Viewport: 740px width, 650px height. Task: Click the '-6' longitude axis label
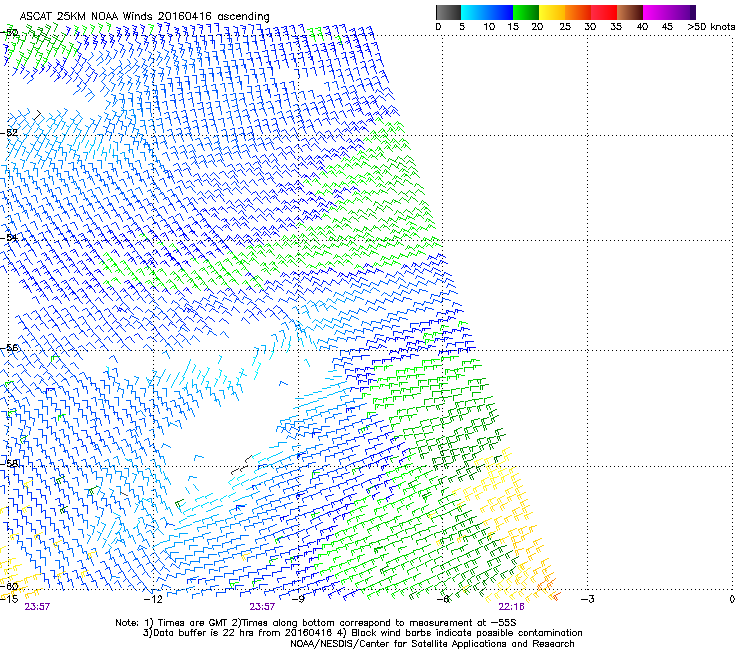tap(443, 599)
